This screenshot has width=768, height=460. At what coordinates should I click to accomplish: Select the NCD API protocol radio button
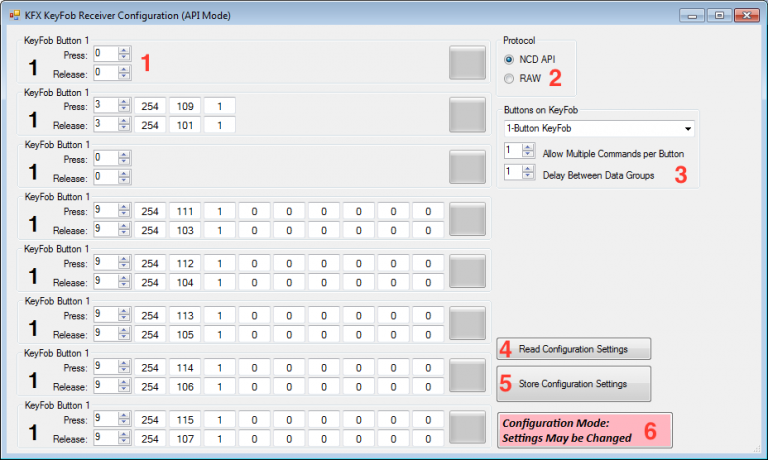coord(510,60)
